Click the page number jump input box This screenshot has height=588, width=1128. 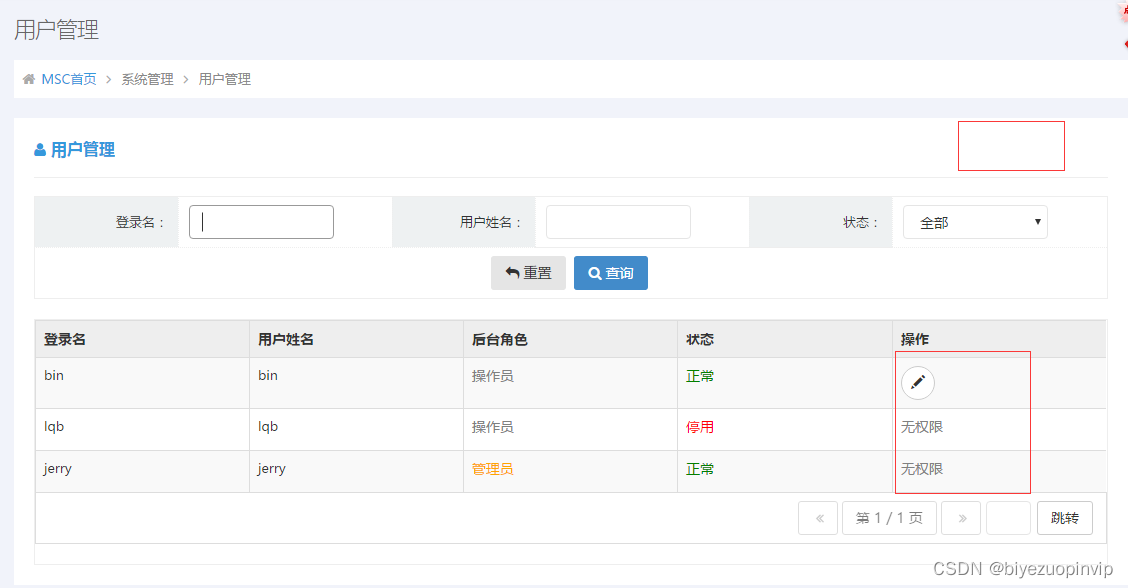tap(1008, 518)
